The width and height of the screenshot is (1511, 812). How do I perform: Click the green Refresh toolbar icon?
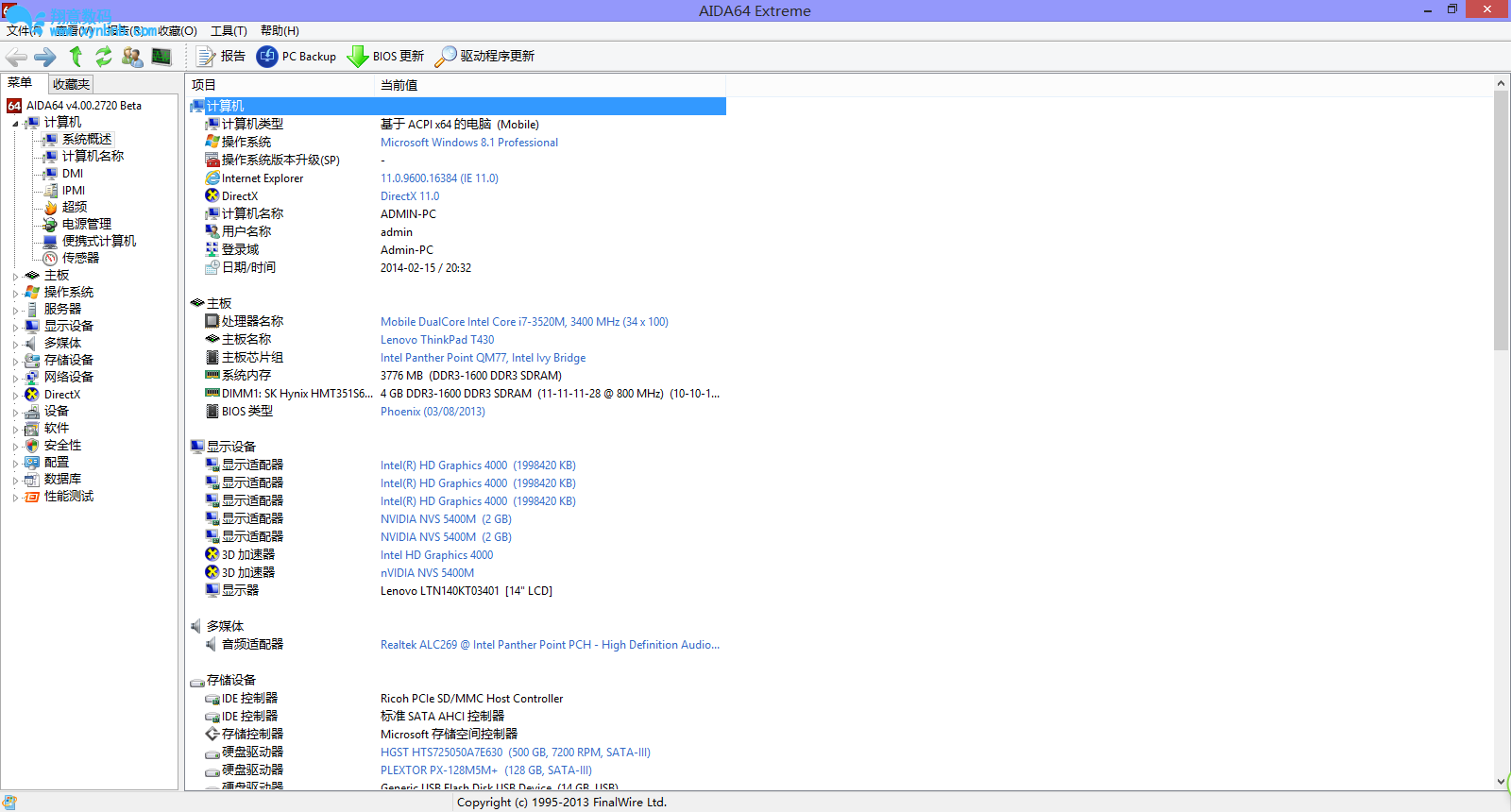(x=103, y=57)
